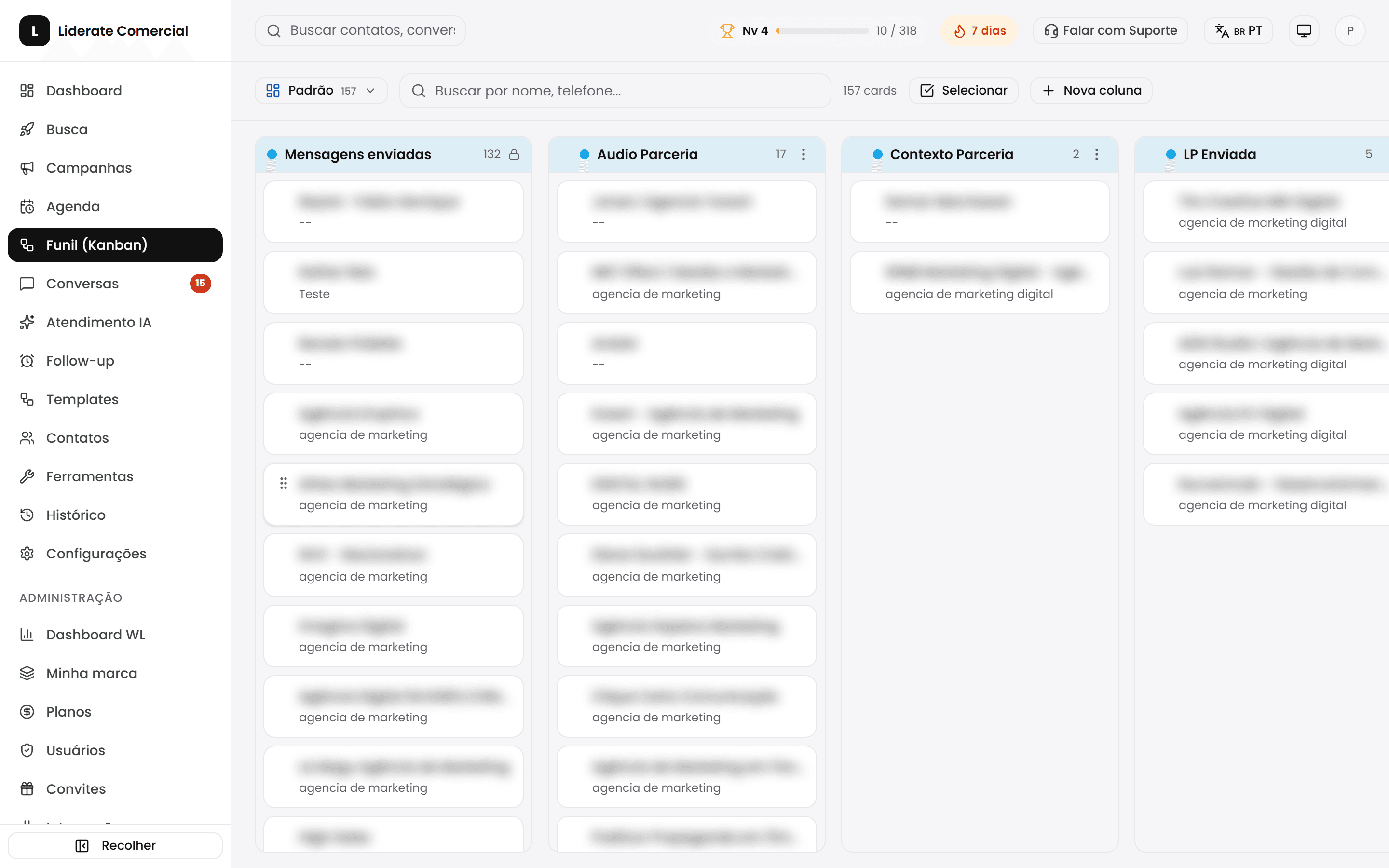Click the Contatos people icon

coord(27,438)
